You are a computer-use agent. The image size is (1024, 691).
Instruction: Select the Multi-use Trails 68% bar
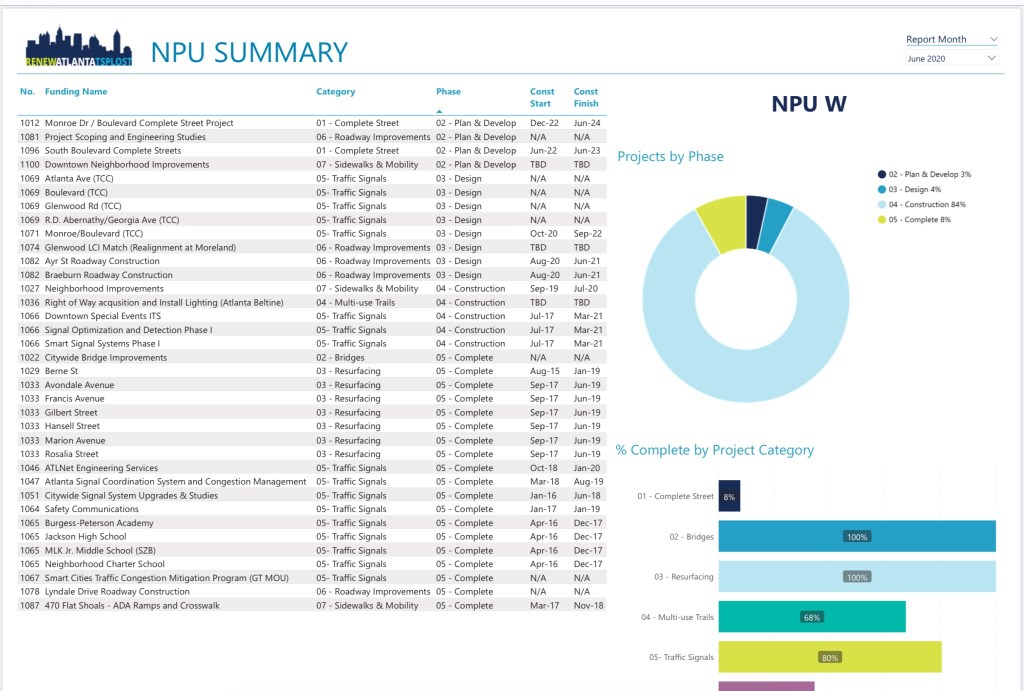(811, 617)
